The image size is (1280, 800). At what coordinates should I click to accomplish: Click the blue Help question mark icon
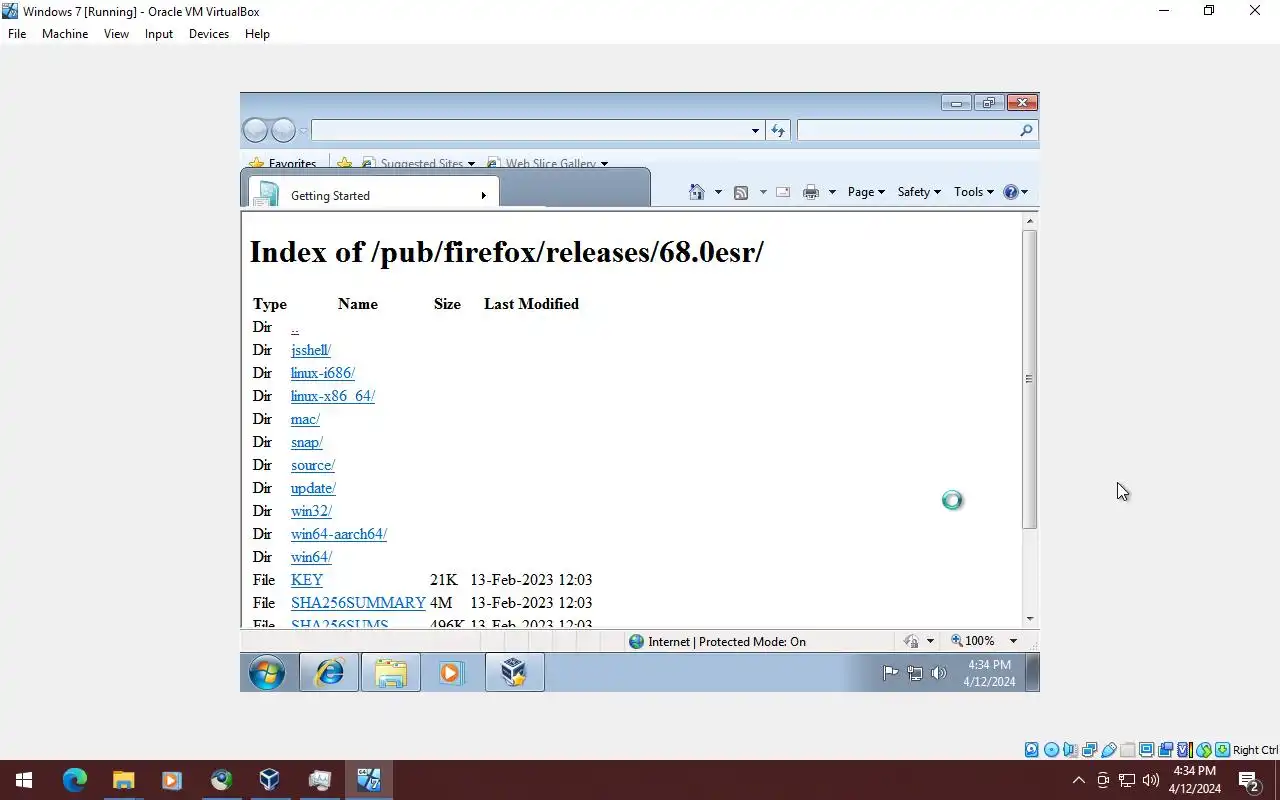(1010, 192)
